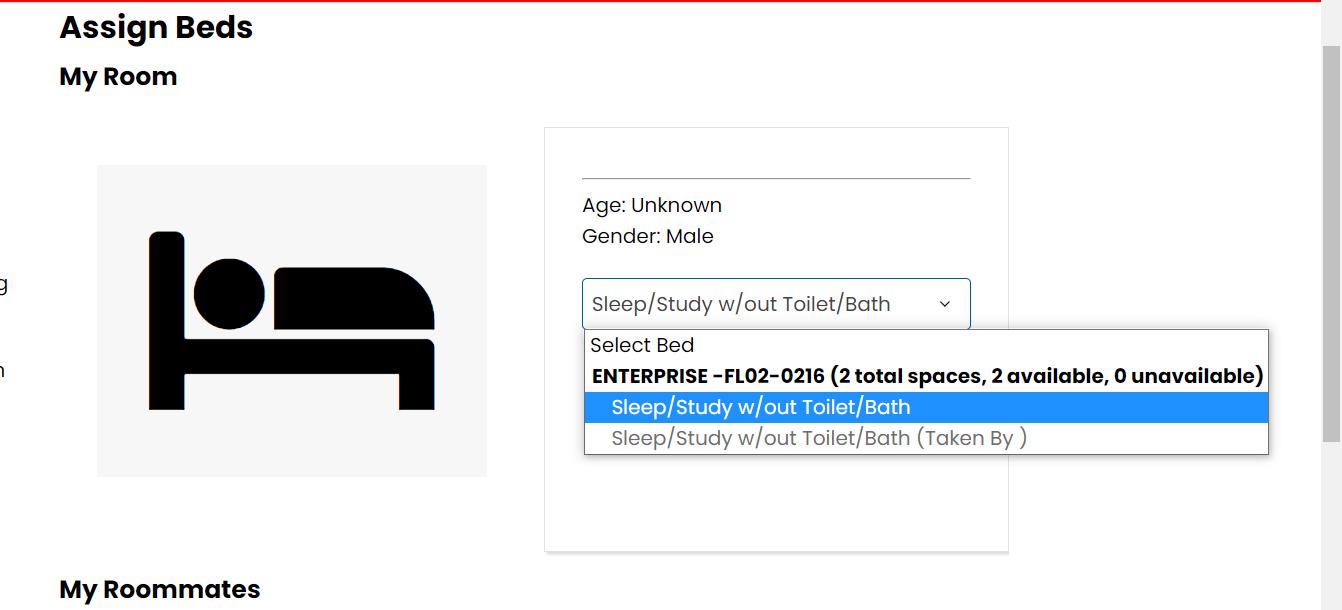Screen dimensions: 1342x610
Task: Click the head circle in bed icon
Action: pos(229,294)
